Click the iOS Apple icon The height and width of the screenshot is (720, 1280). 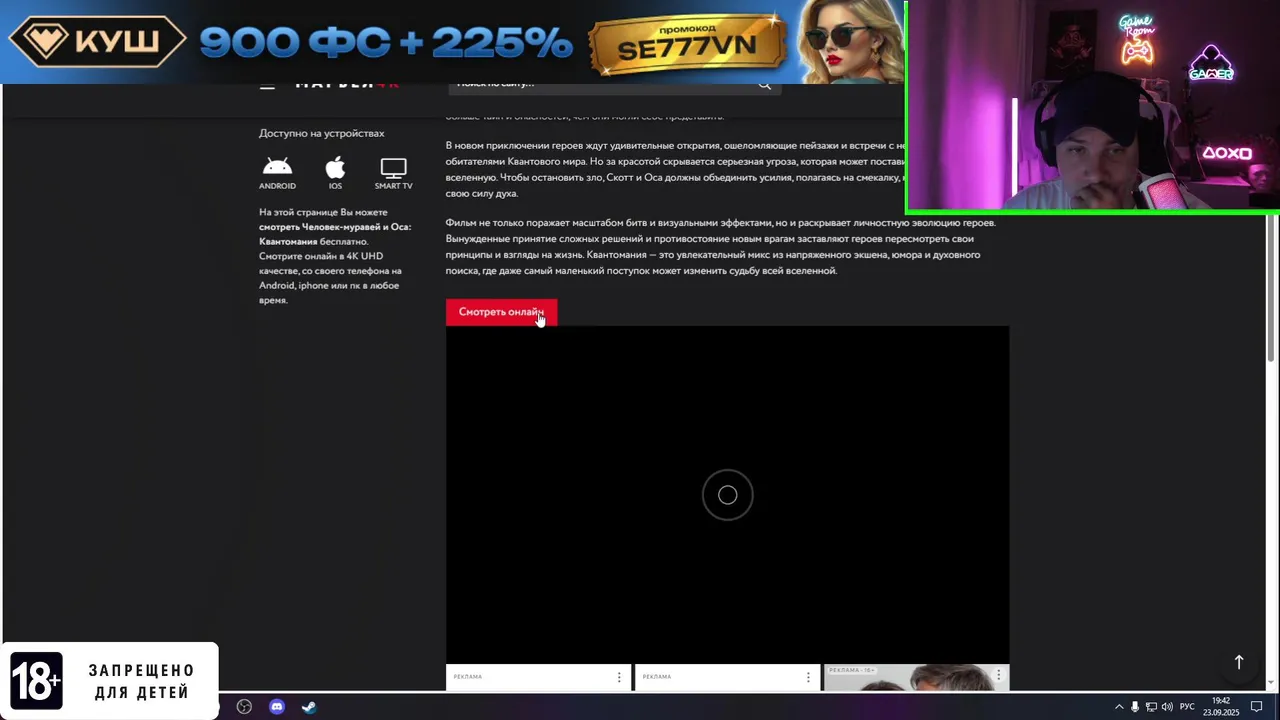click(x=335, y=167)
